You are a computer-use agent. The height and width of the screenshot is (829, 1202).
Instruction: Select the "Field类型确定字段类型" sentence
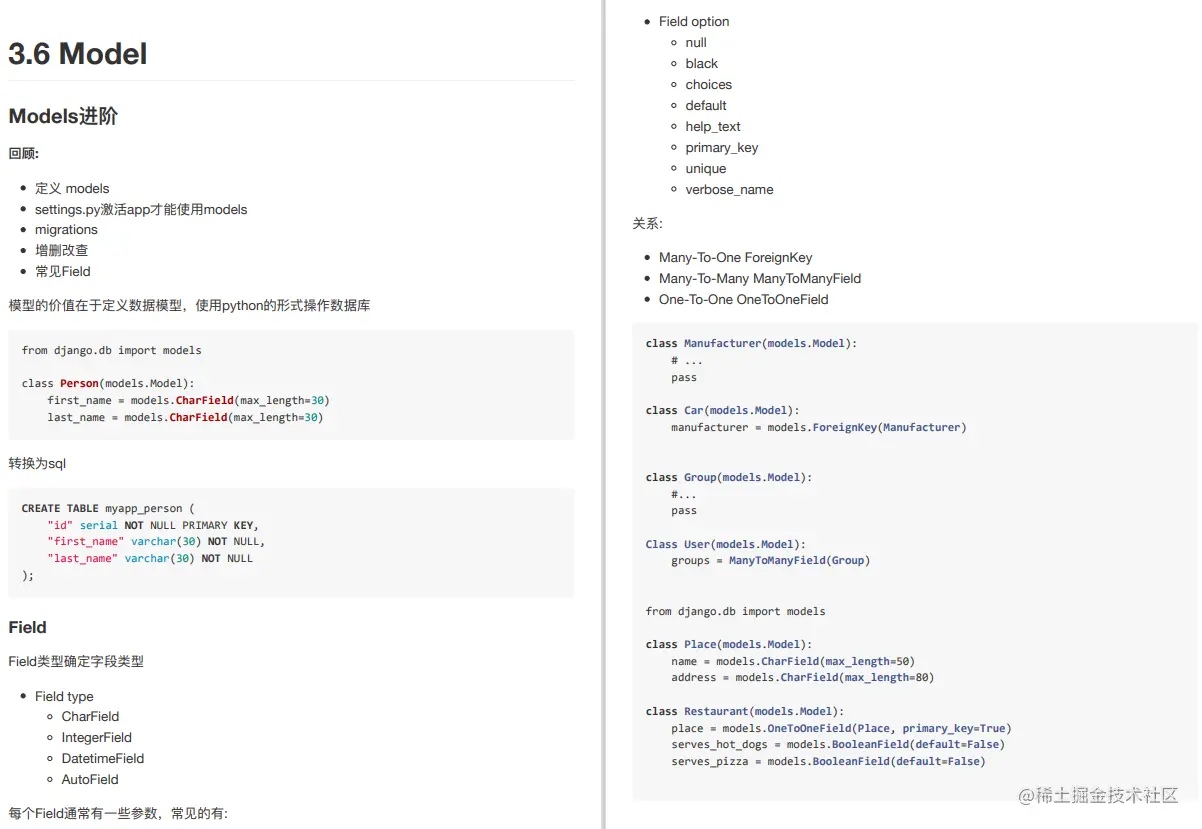point(76,661)
